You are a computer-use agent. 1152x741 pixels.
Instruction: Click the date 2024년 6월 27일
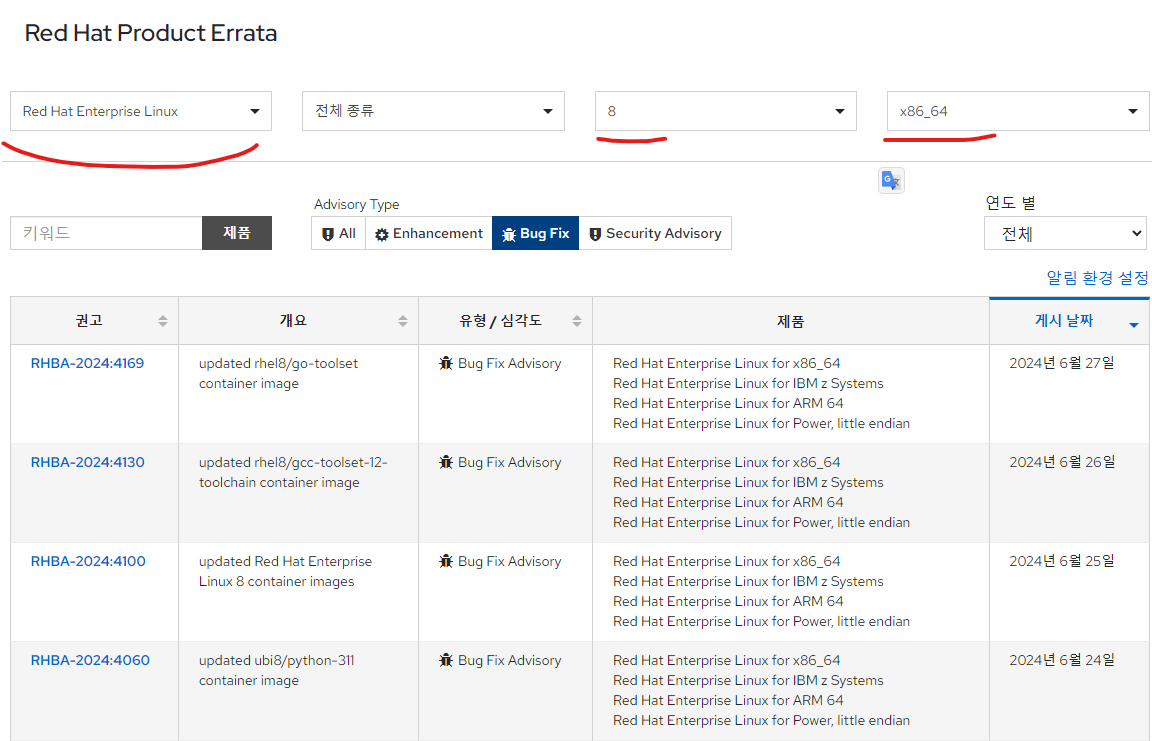point(1062,363)
